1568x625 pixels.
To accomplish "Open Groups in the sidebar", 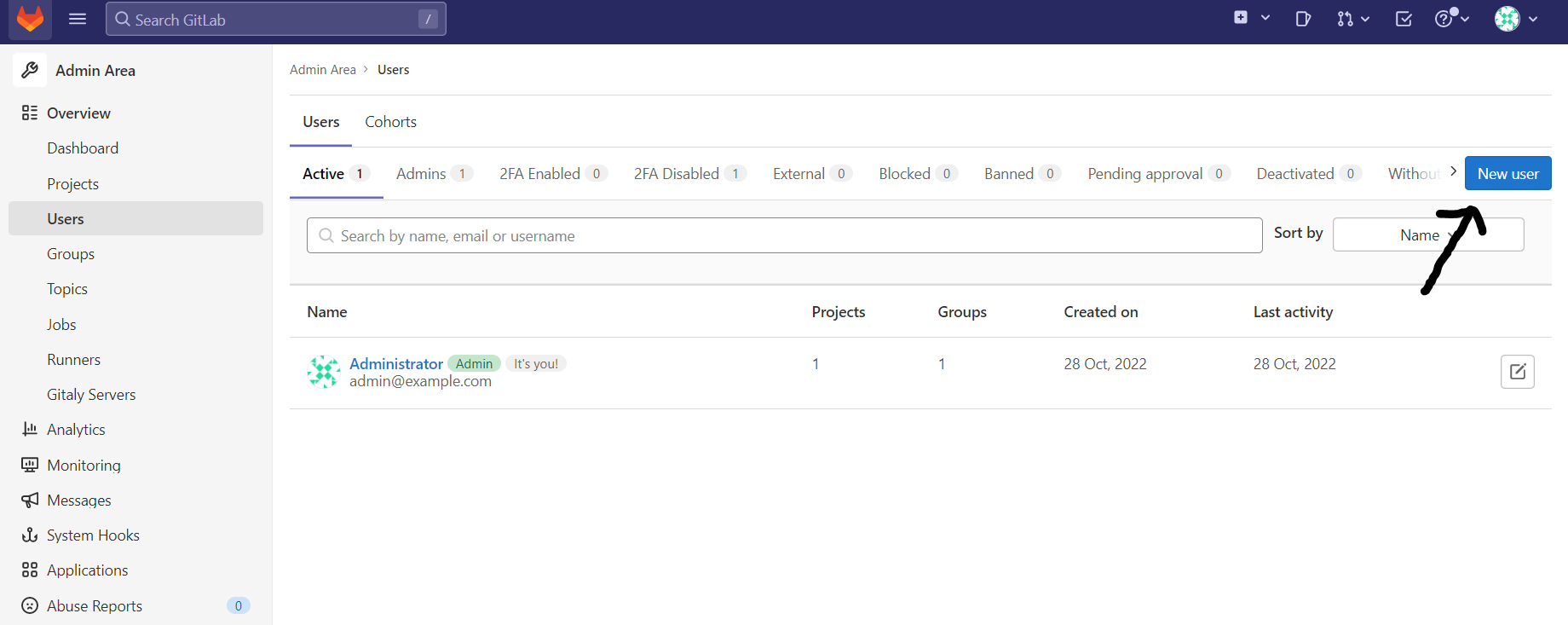I will coord(71,254).
